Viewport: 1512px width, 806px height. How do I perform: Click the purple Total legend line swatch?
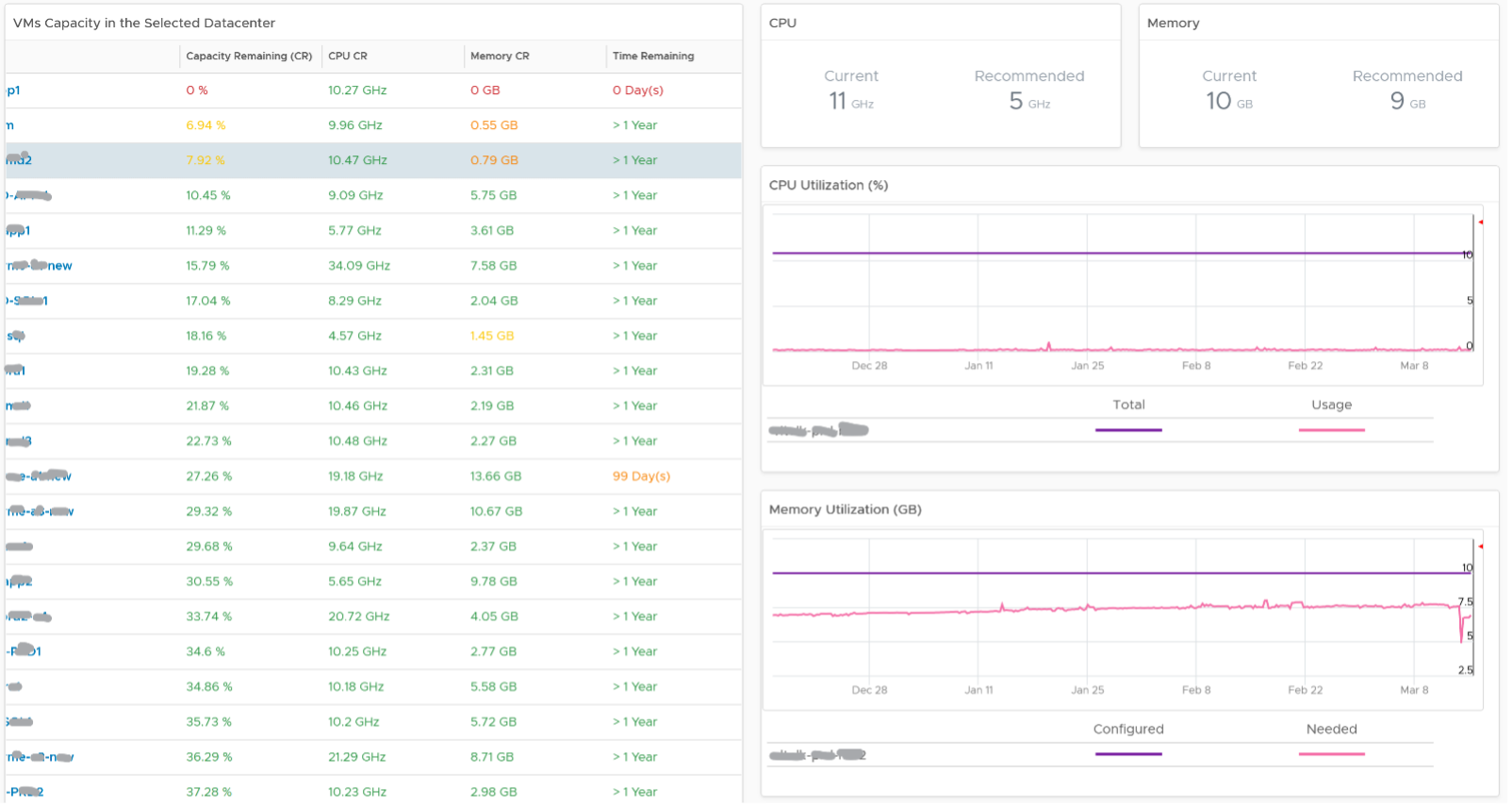point(1128,431)
